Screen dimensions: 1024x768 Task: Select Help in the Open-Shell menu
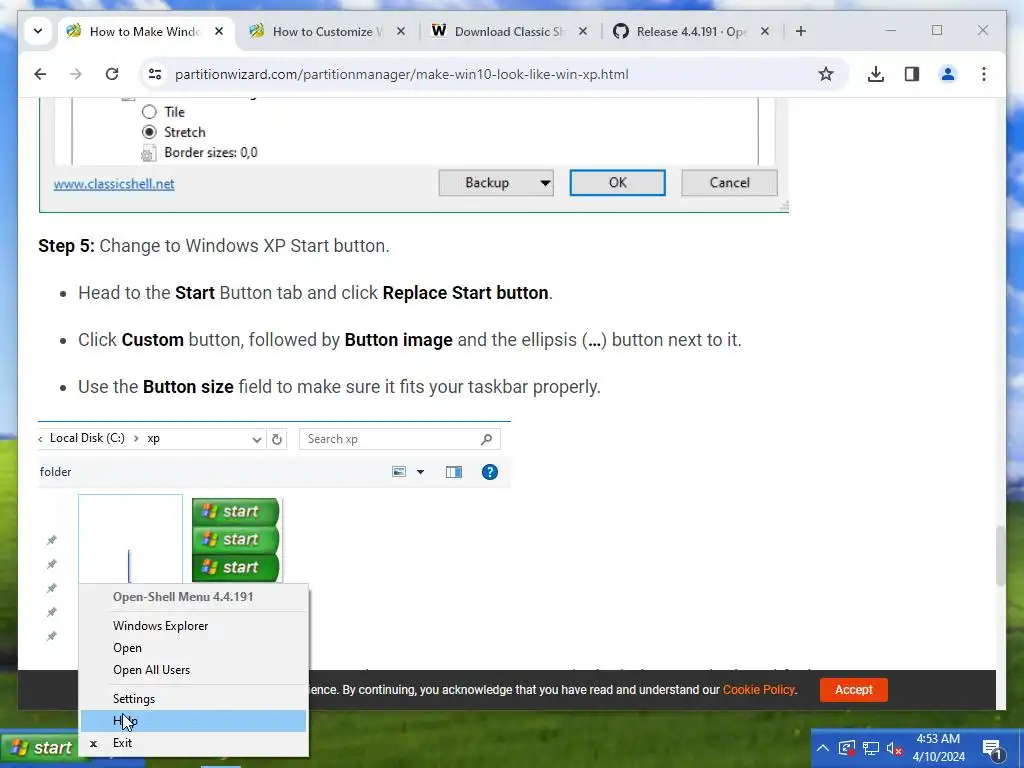coord(193,721)
